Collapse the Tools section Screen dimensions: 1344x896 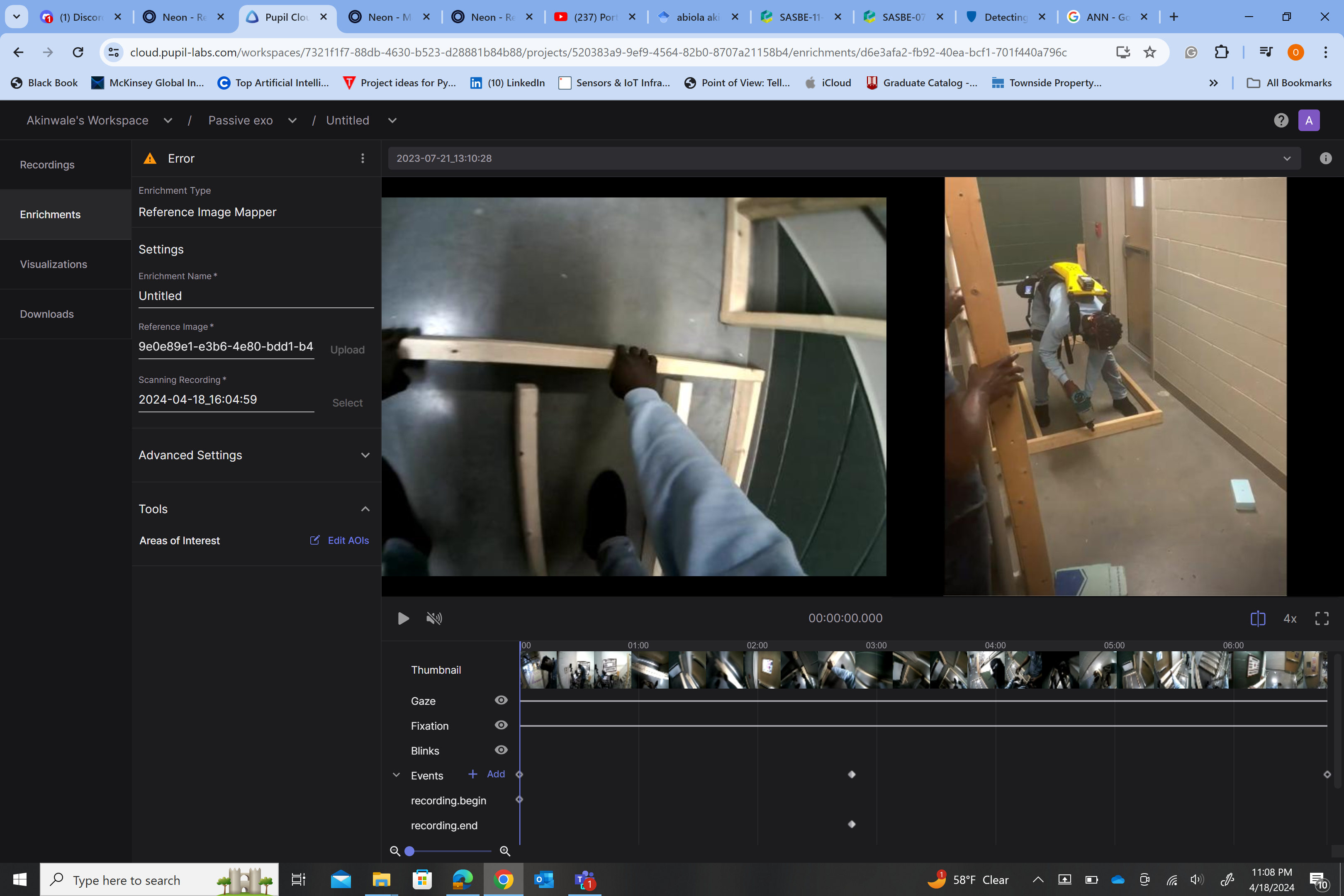click(365, 509)
